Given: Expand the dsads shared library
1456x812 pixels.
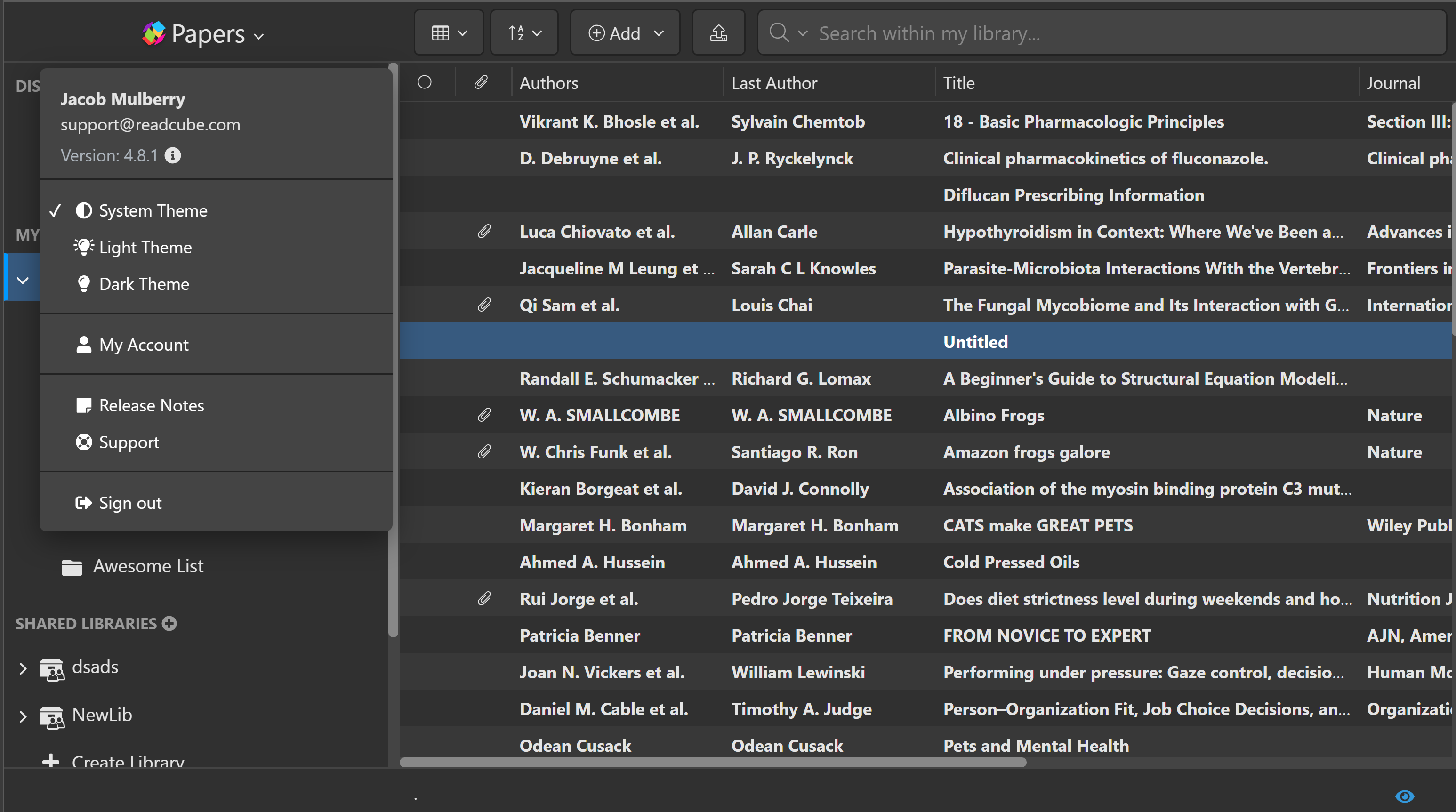Looking at the screenshot, I should 23,668.
